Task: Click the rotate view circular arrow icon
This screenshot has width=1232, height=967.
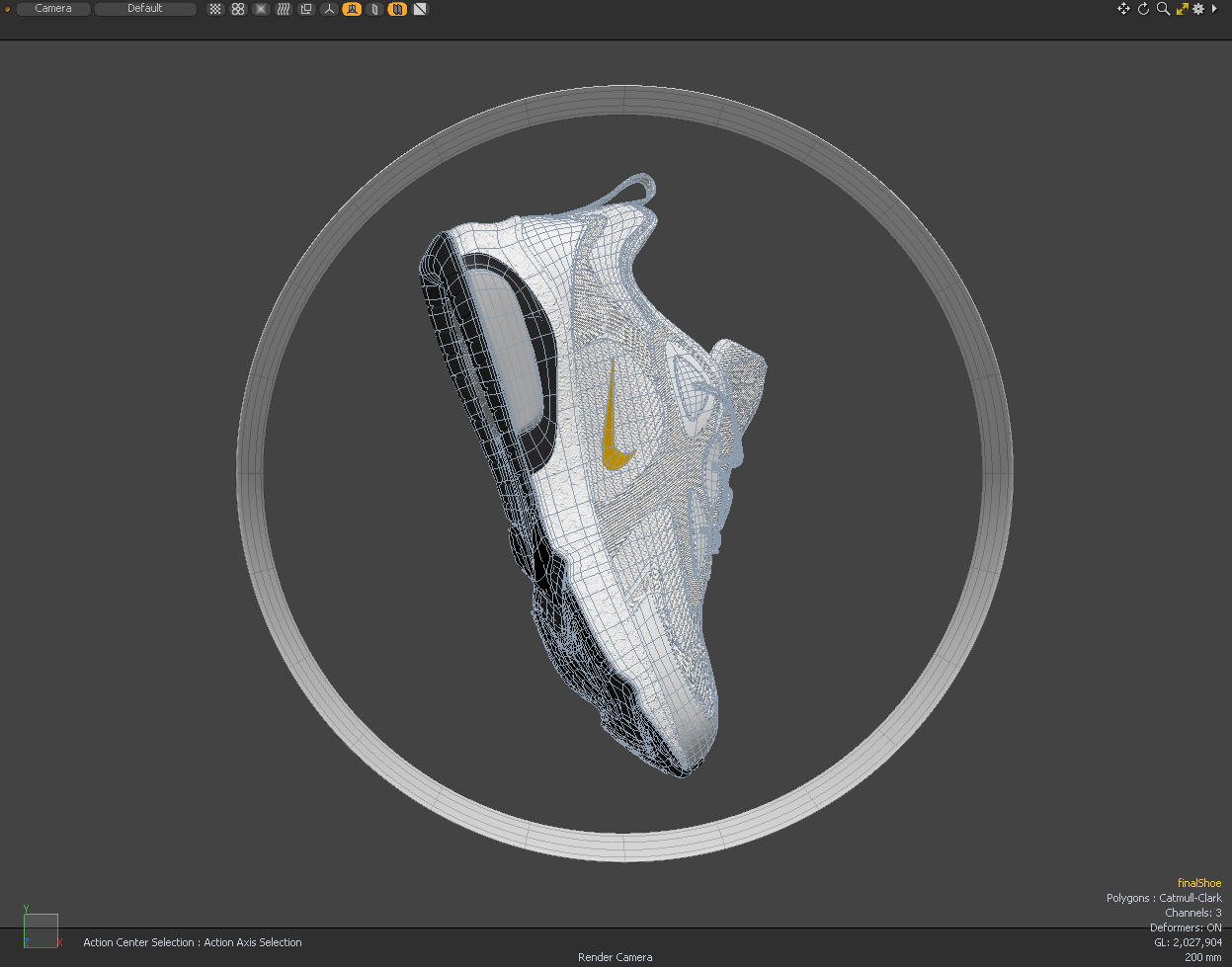Action: (x=1143, y=9)
